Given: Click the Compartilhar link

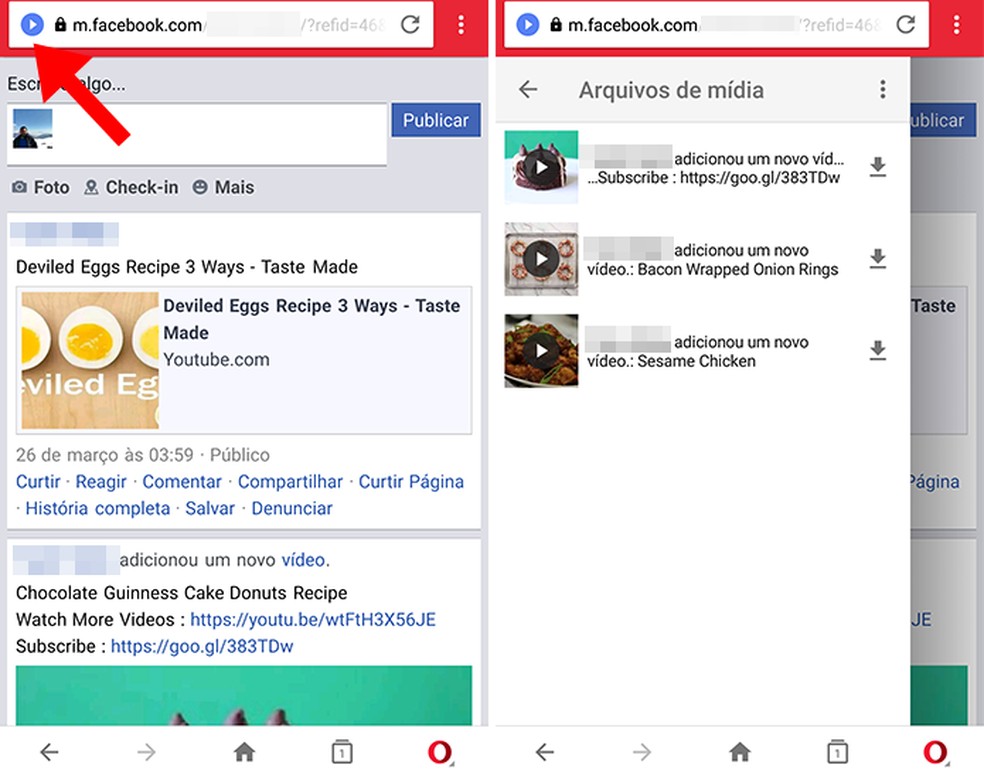Looking at the screenshot, I should click(290, 481).
